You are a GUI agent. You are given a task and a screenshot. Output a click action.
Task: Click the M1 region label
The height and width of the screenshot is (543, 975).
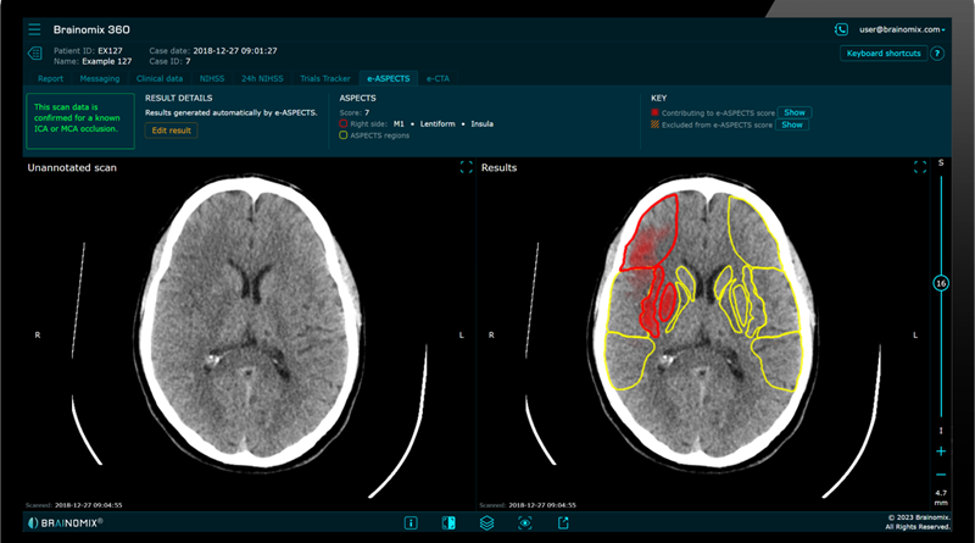399,124
